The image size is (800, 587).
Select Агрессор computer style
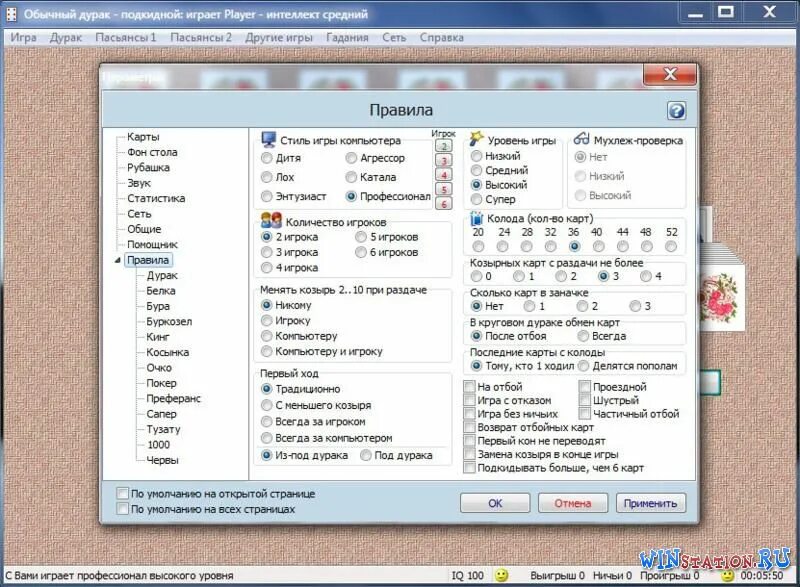pyautogui.click(x=375, y=158)
